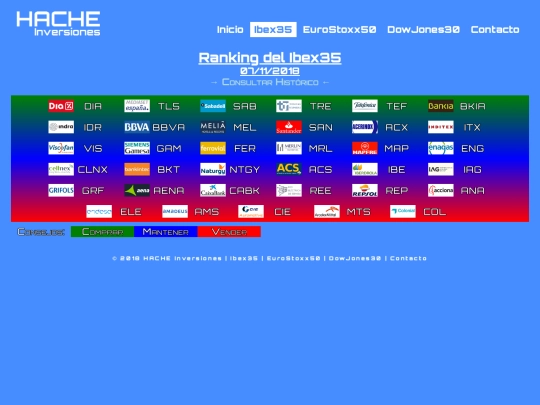Click the Viscofan logo
Screen dimensions: 540x405
pos(61,148)
